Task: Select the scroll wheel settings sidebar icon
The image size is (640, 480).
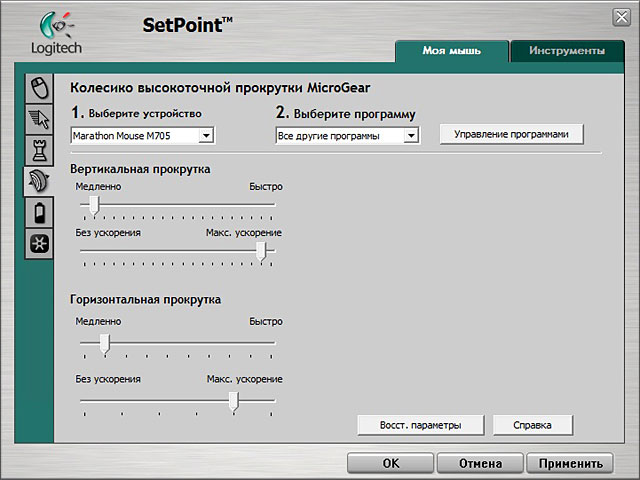Action: [x=38, y=182]
